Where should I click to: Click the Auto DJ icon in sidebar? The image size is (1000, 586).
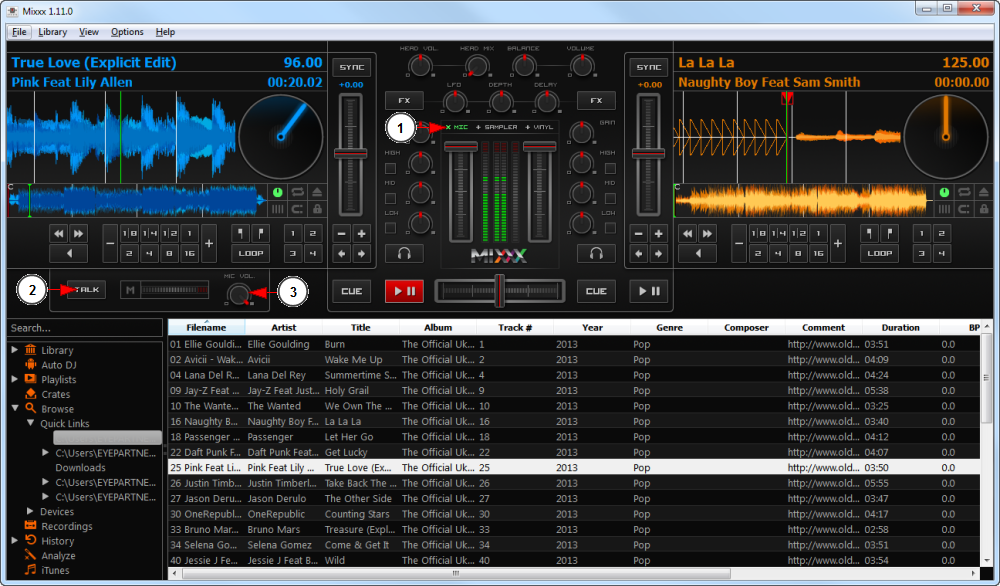pos(31,365)
